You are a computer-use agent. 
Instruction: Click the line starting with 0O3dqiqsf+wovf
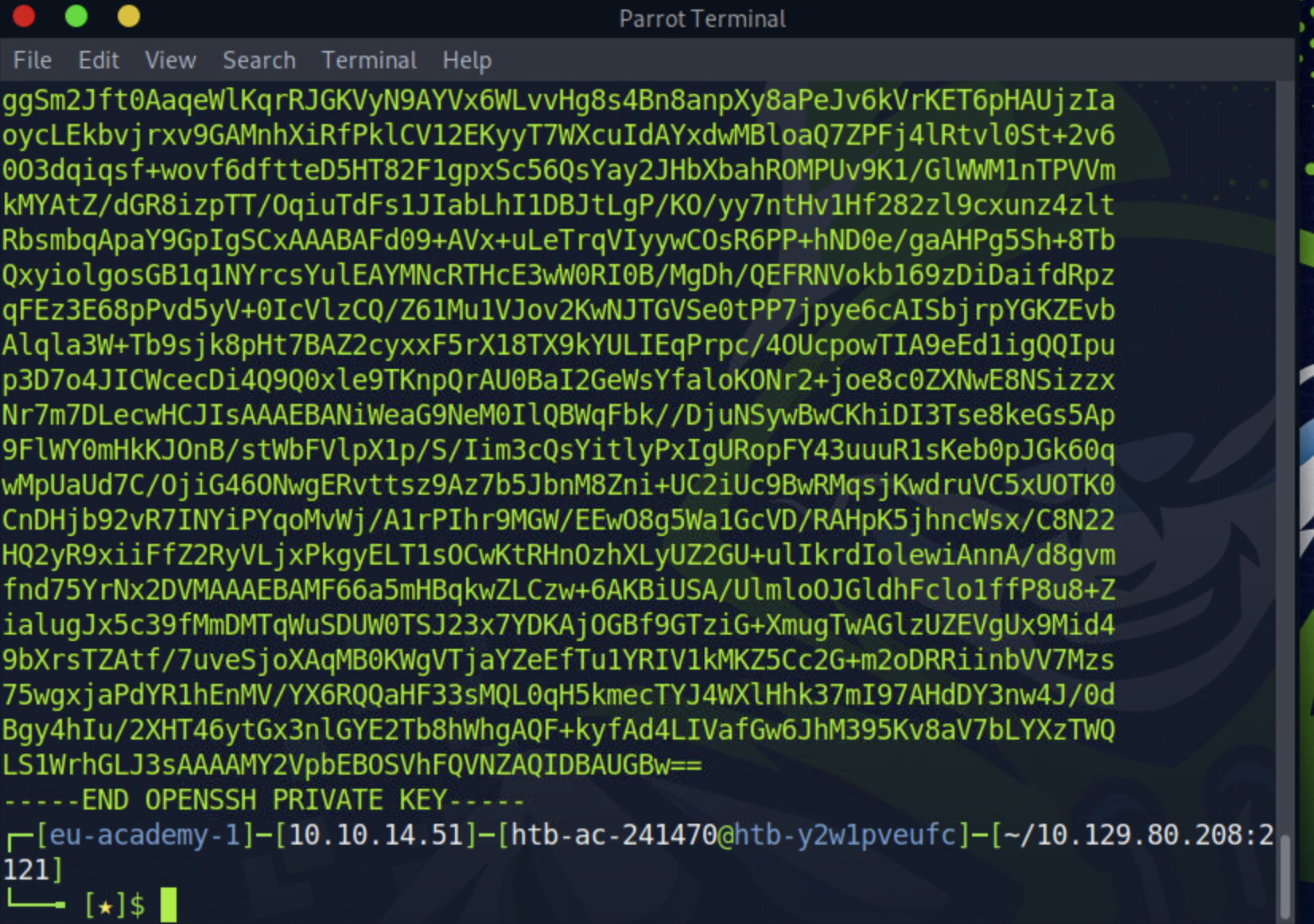[x=558, y=171]
